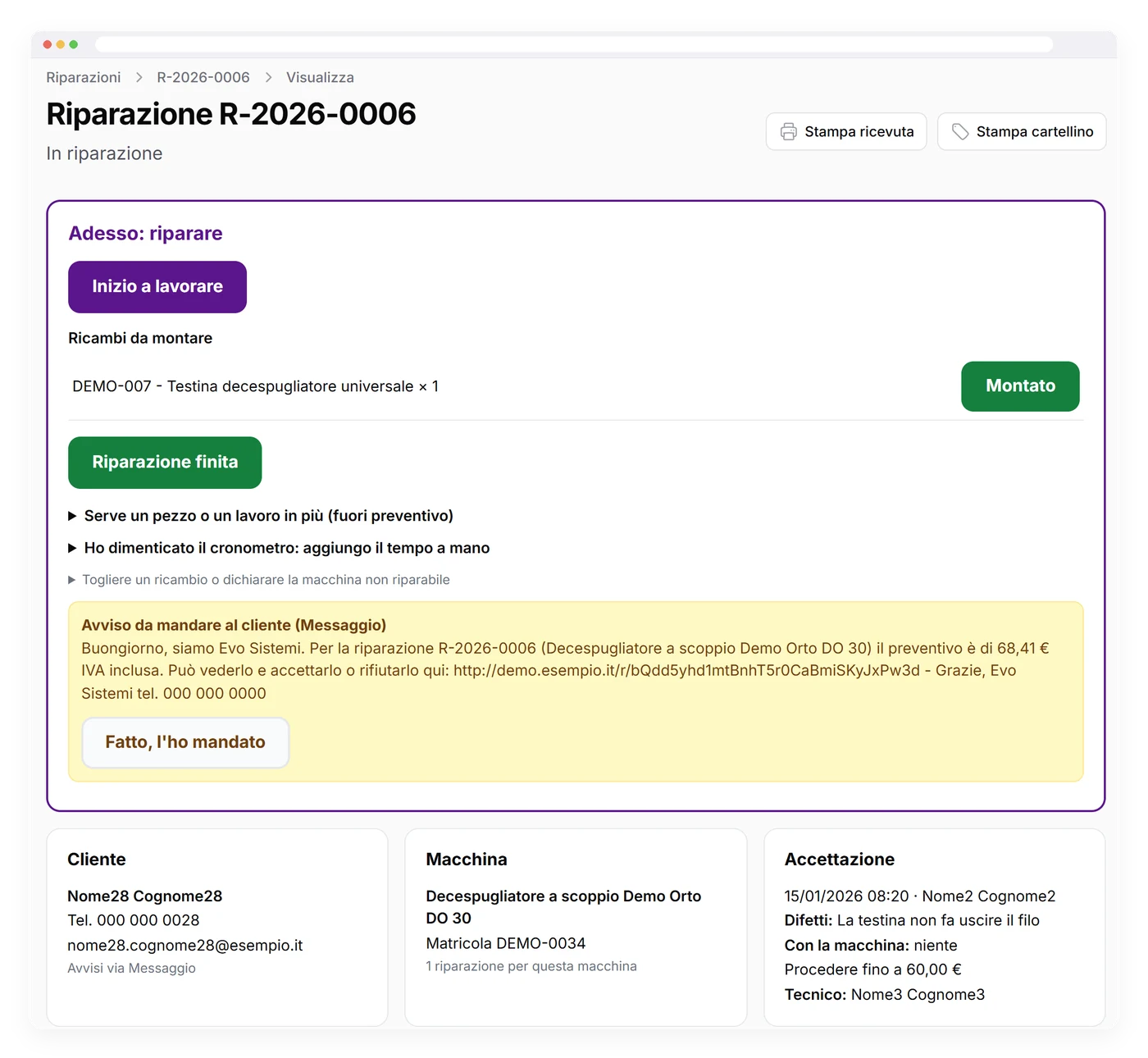Print the receipt with Stampa ricevuta
The height and width of the screenshot is (1058, 1148).
[846, 131]
